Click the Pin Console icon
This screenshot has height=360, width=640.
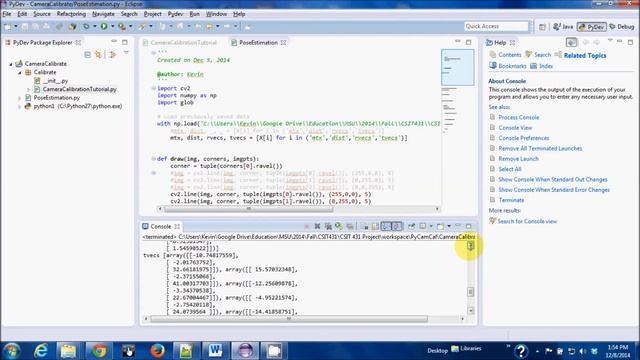[x=411, y=226]
